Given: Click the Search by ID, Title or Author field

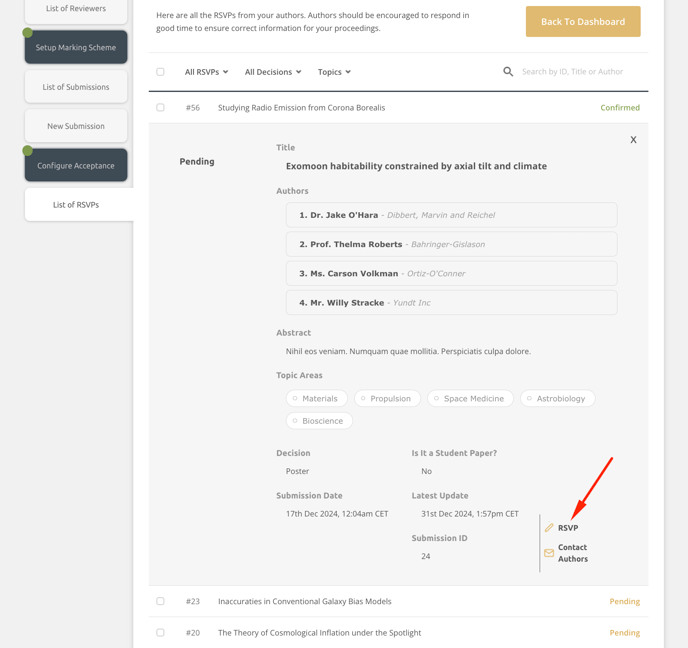Looking at the screenshot, I should 580,72.
